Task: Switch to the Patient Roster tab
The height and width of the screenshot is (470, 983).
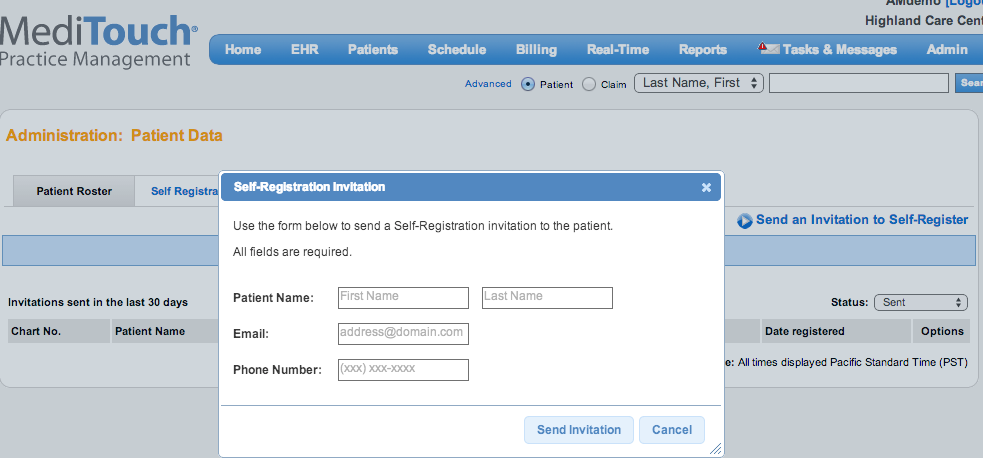Action: click(74, 191)
